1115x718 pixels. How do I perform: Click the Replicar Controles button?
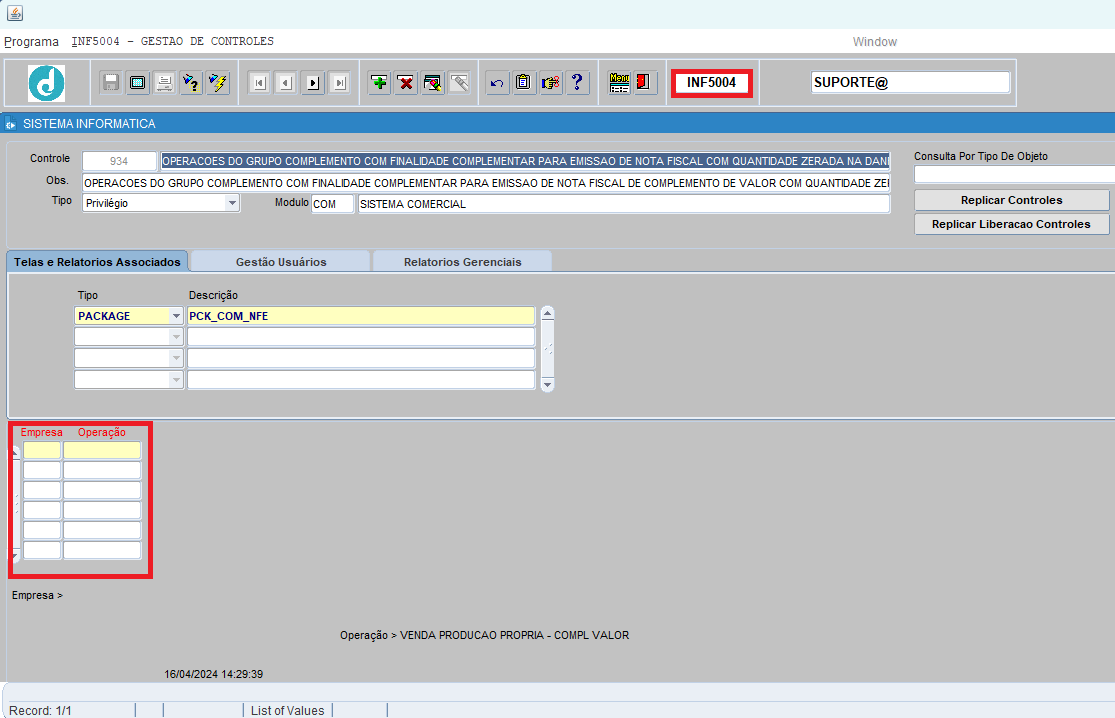coord(1011,200)
